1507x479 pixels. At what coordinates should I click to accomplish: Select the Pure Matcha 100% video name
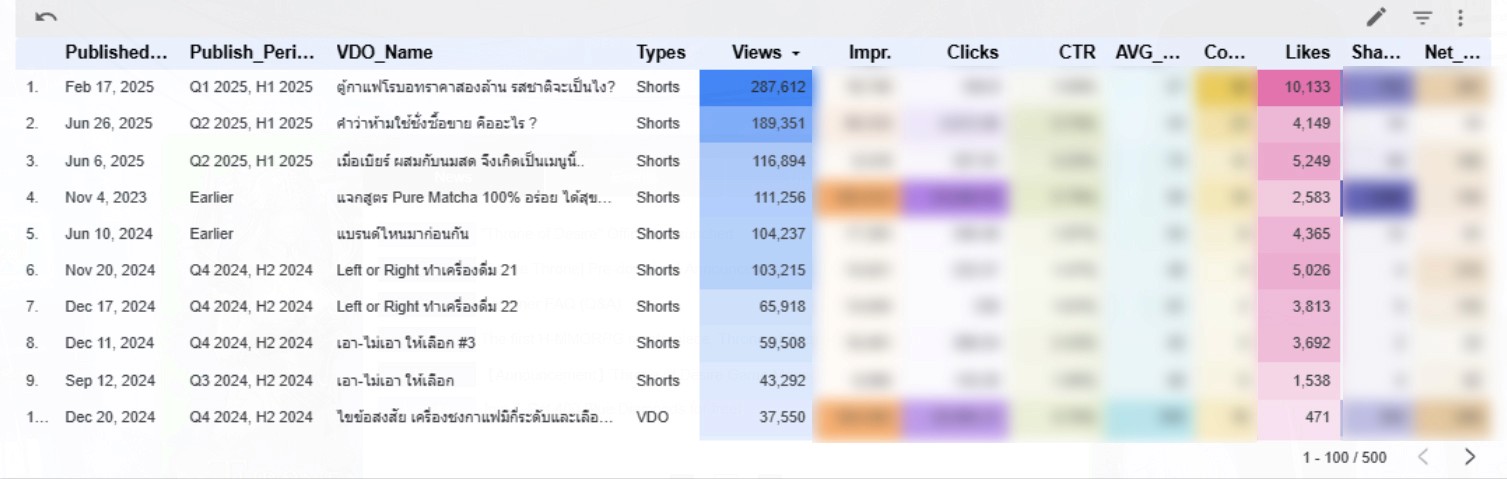[475, 197]
